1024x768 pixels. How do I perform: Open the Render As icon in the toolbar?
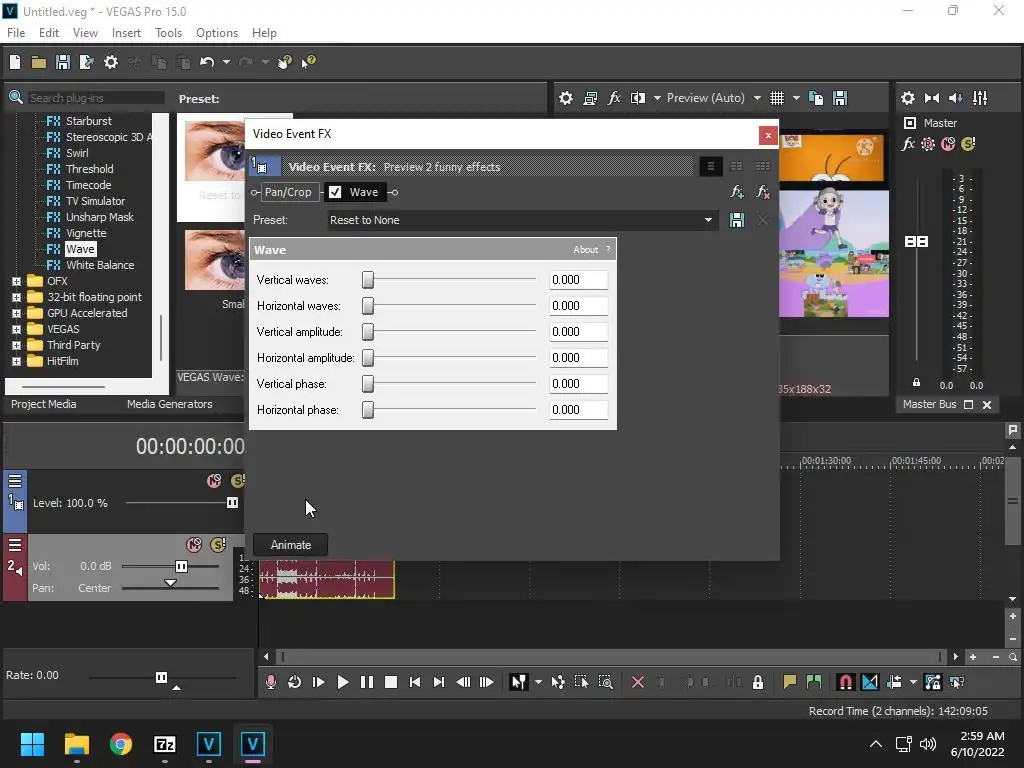(86, 62)
